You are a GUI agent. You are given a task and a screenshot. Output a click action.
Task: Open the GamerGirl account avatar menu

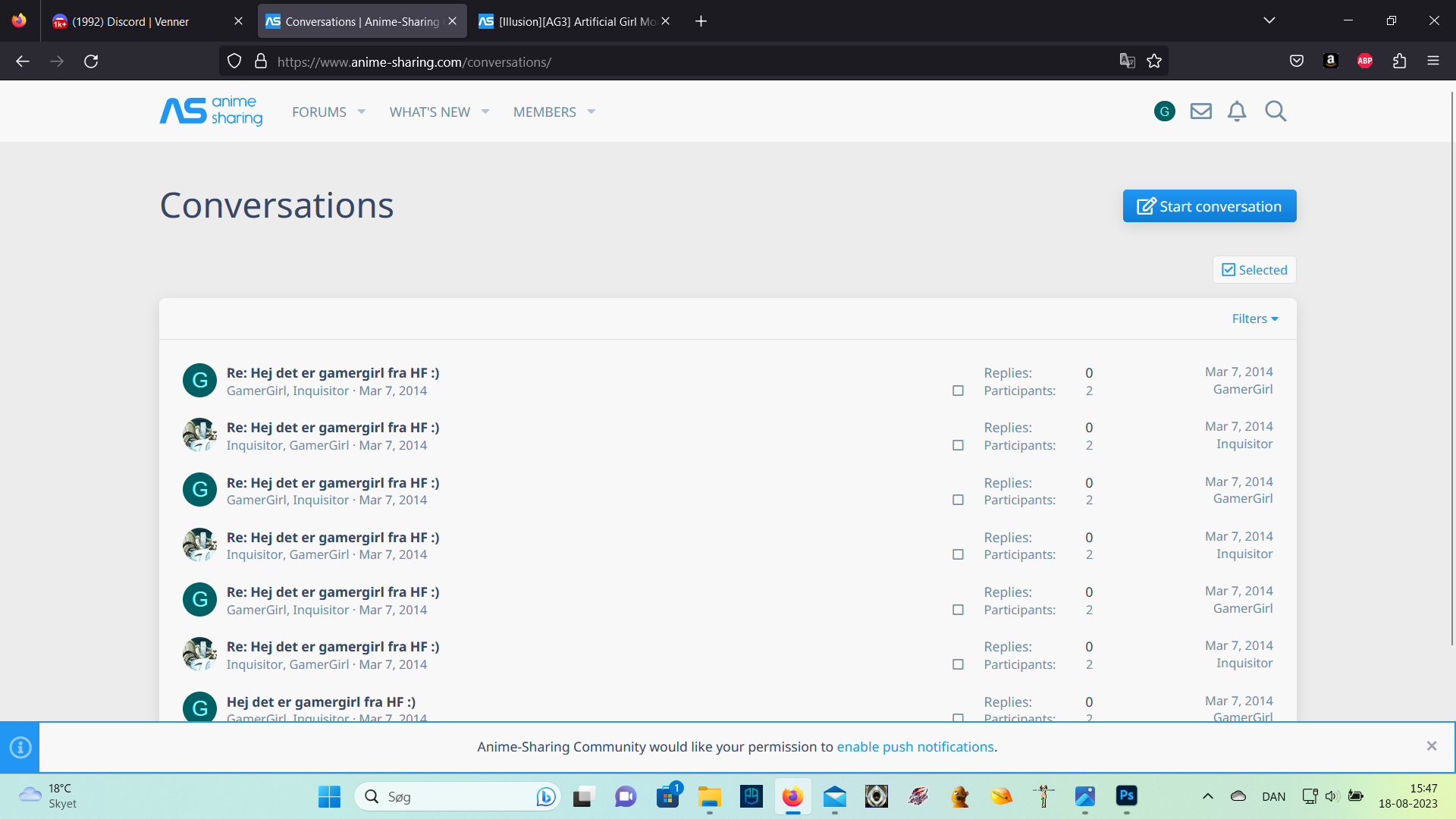tap(1164, 111)
